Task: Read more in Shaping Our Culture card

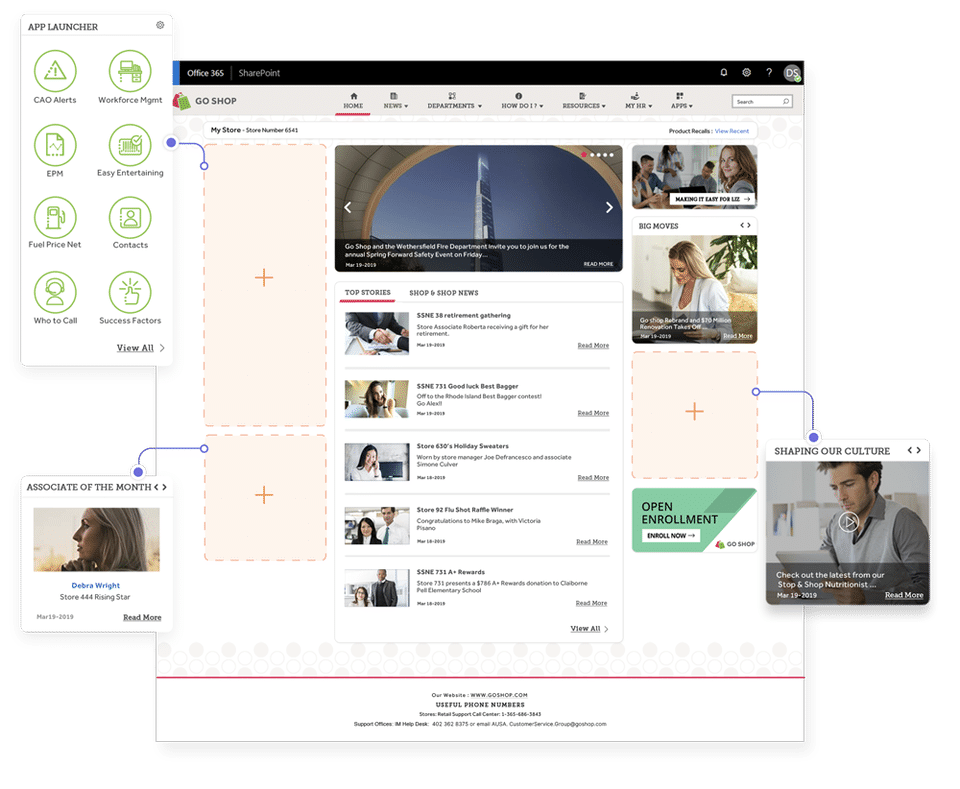Action: click(x=904, y=595)
